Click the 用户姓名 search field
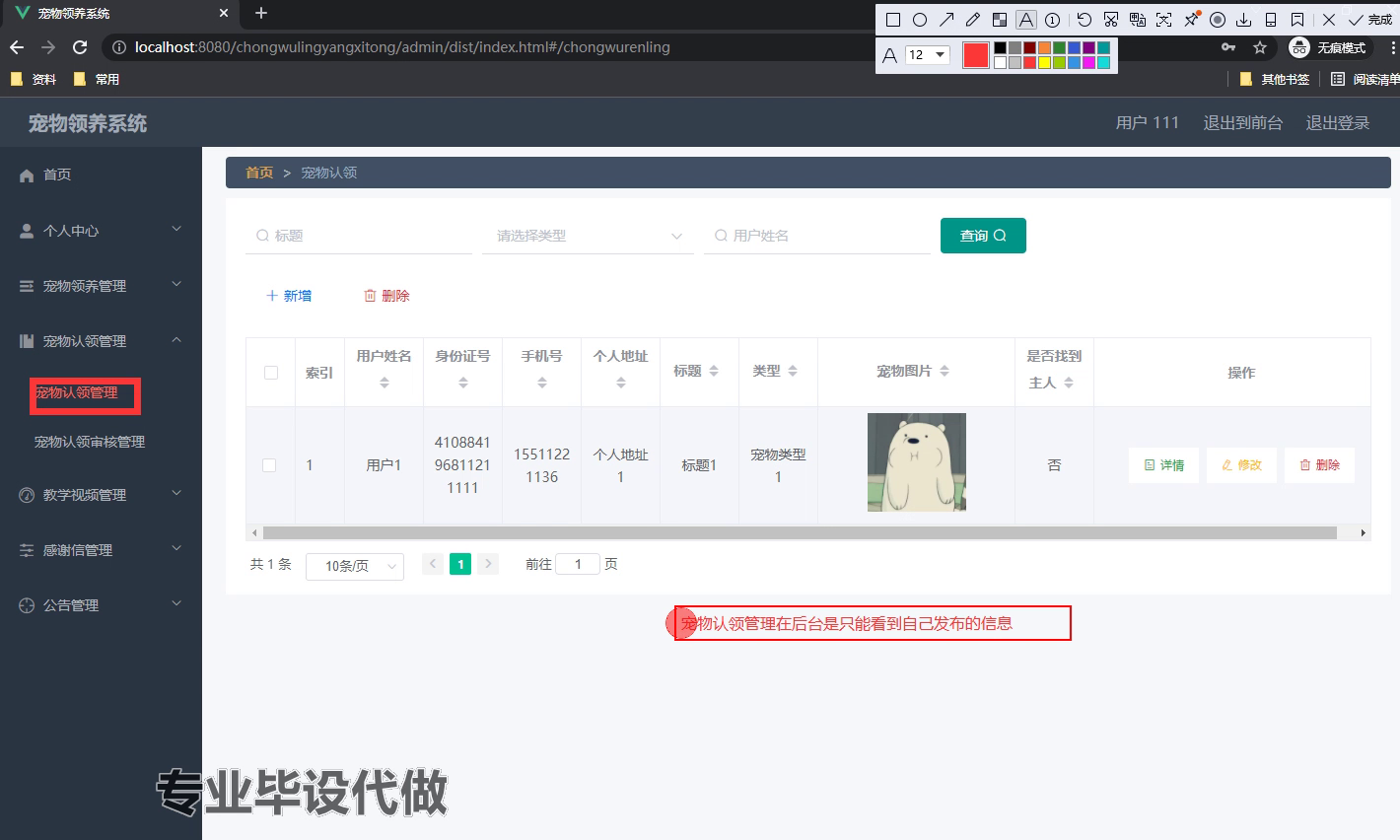 coord(817,236)
